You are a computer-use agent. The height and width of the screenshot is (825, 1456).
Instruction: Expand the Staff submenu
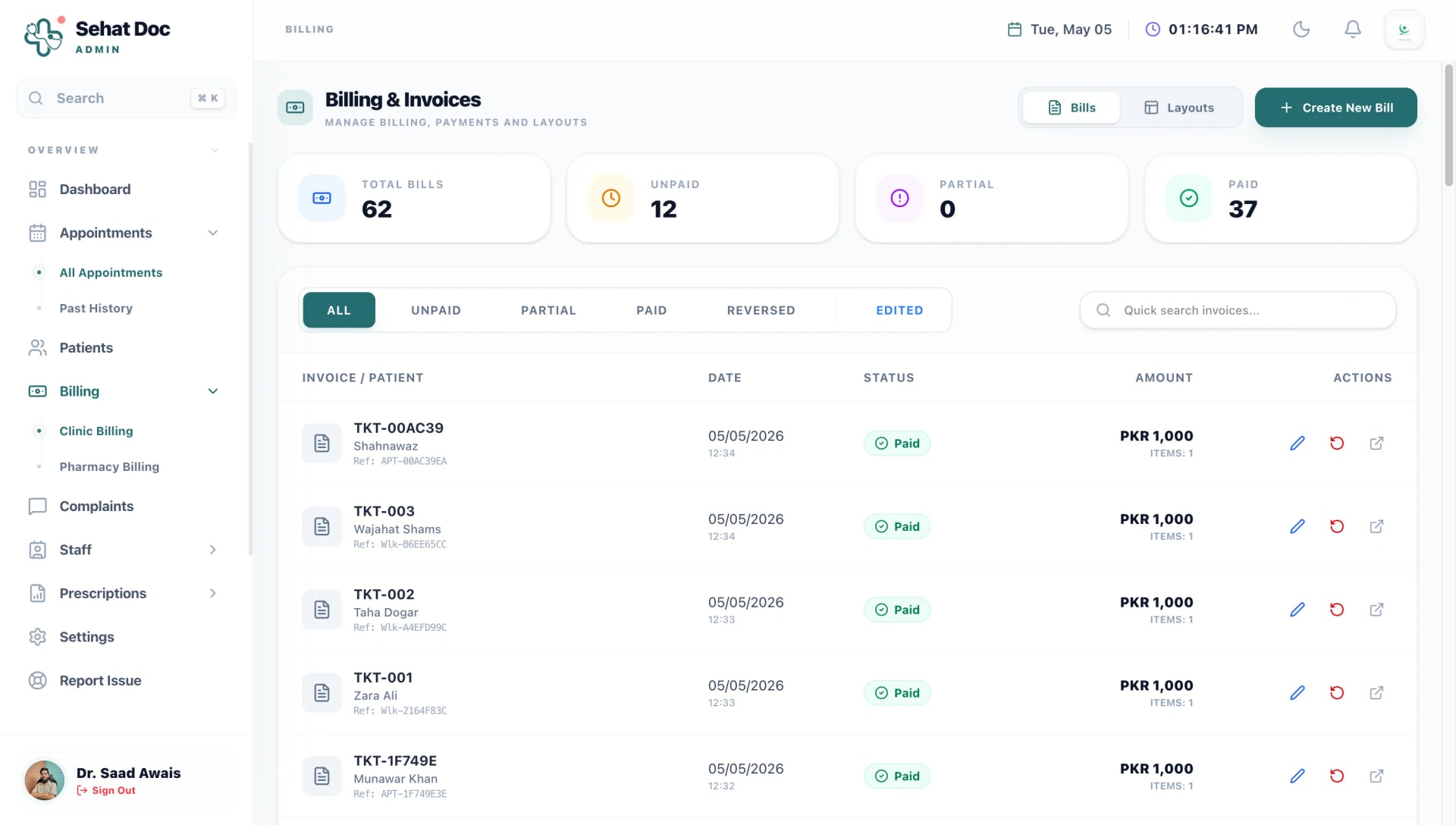click(x=213, y=550)
